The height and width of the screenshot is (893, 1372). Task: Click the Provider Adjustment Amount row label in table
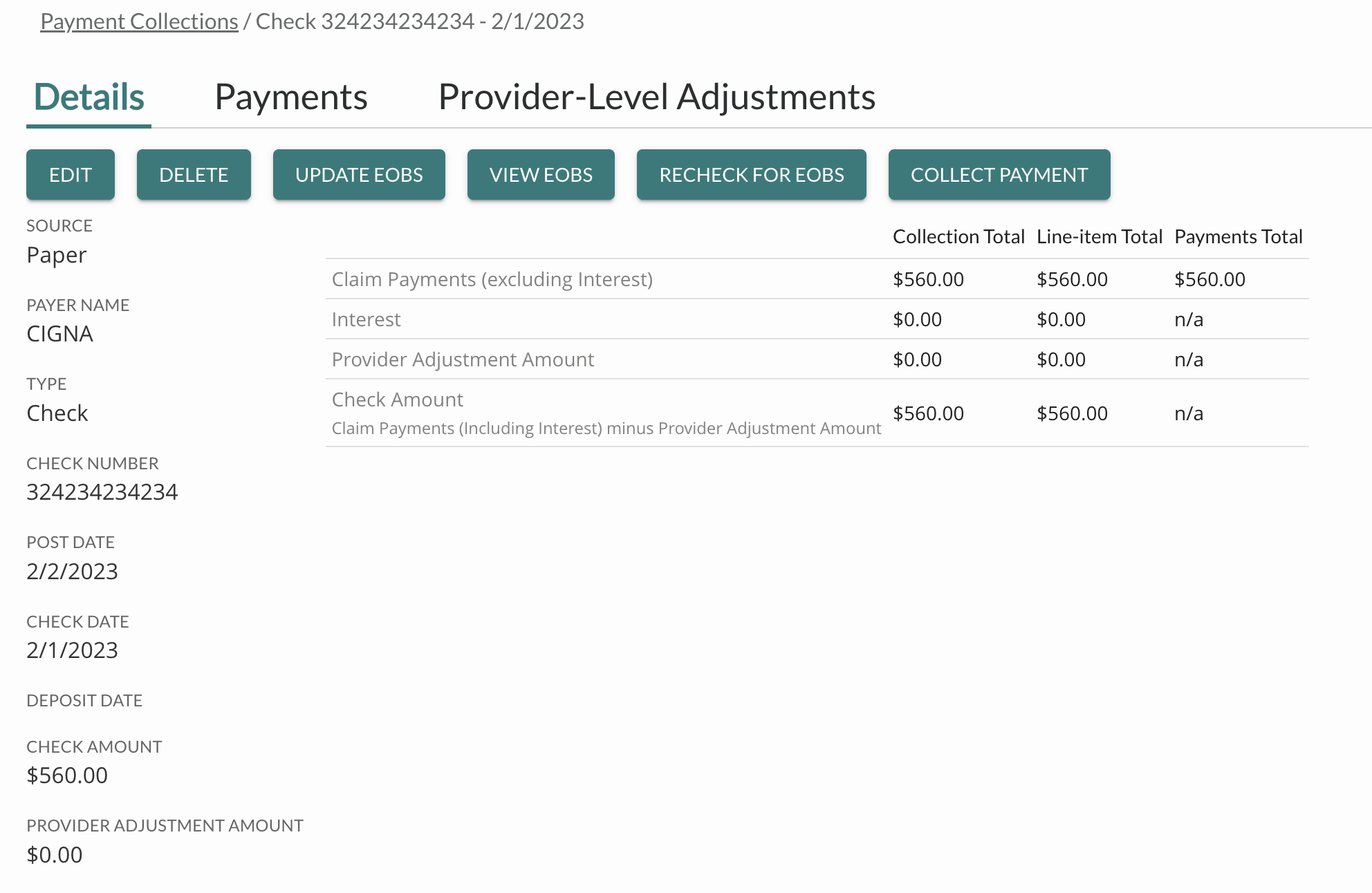(463, 359)
